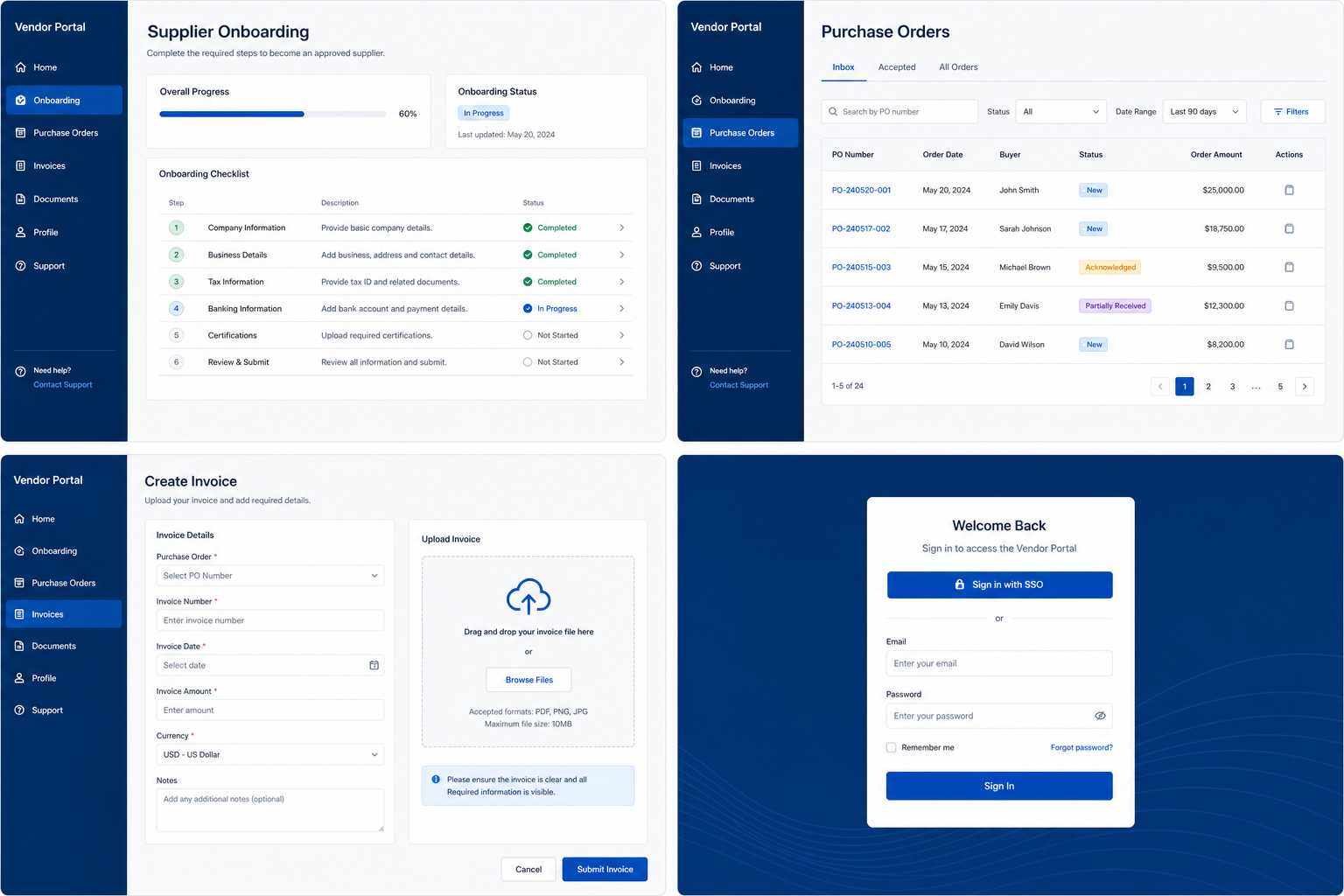Open the Select PO Number dropdown
The width and height of the screenshot is (1344, 896).
pyautogui.click(x=270, y=576)
